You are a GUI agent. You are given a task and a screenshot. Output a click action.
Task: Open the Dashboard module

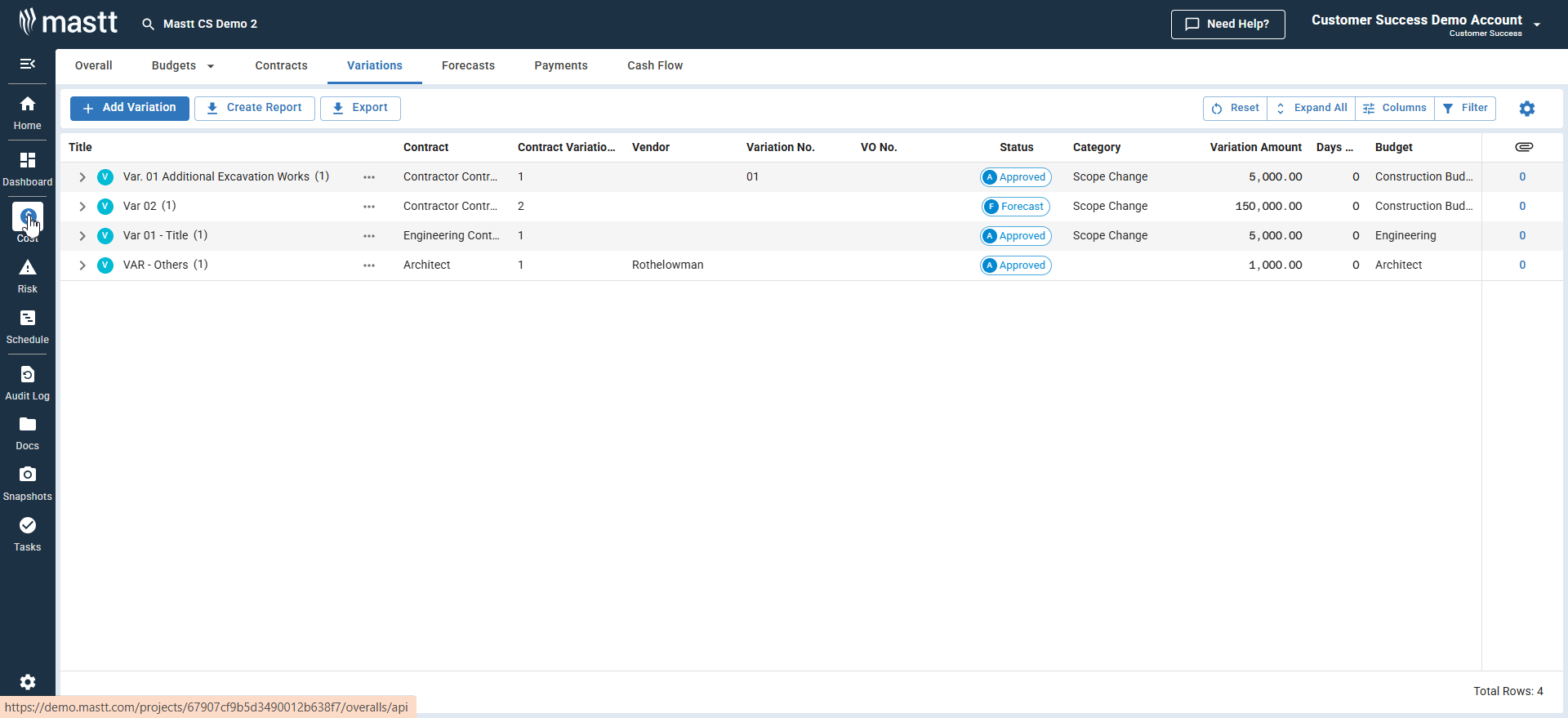pos(27,168)
